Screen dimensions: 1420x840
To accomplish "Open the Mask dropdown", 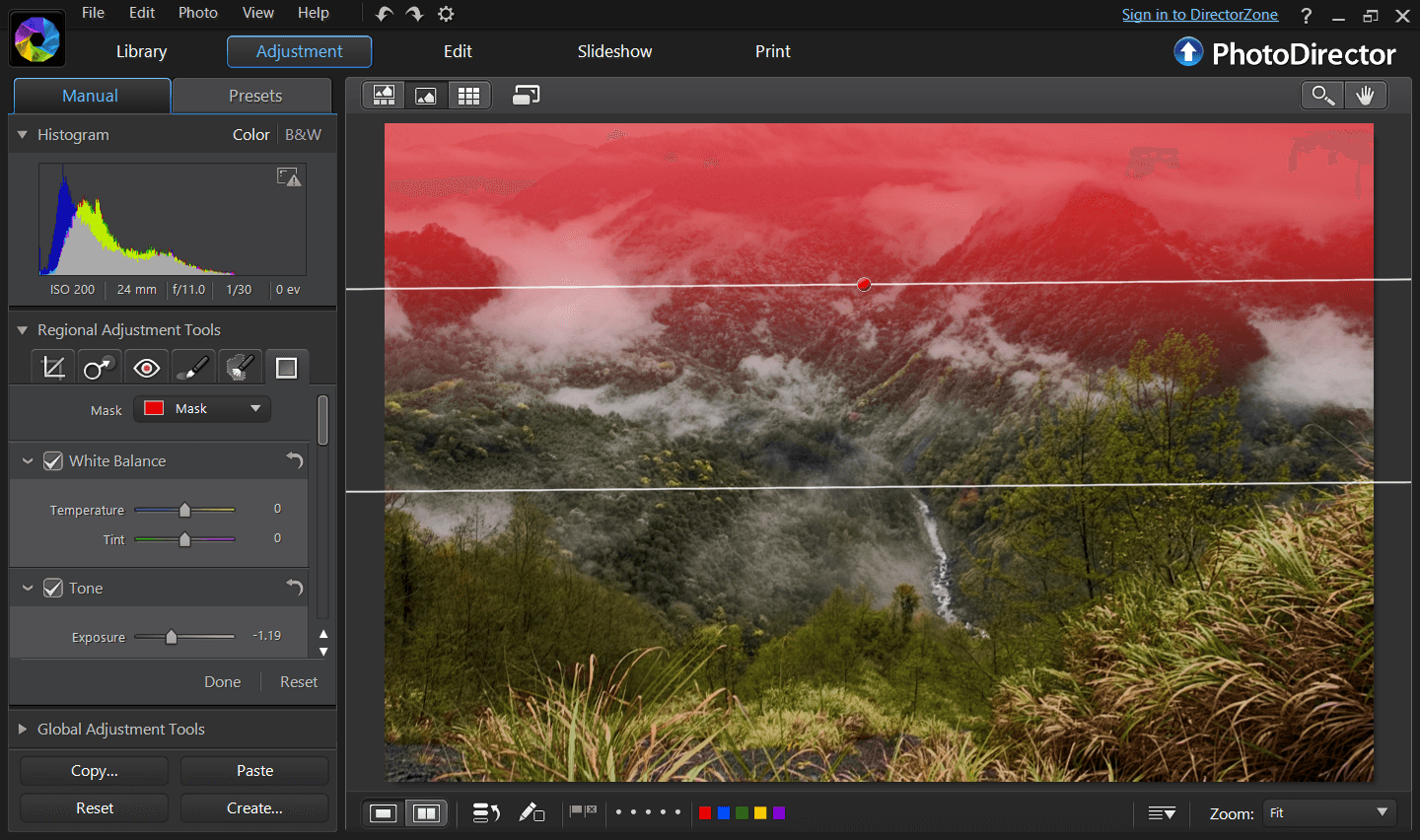I will point(202,408).
